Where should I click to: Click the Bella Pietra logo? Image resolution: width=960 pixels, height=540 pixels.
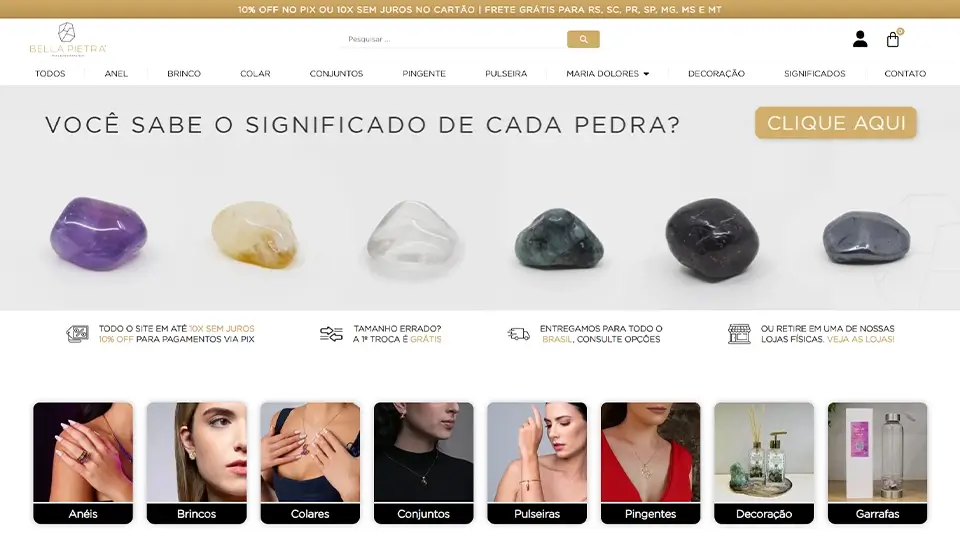67,40
